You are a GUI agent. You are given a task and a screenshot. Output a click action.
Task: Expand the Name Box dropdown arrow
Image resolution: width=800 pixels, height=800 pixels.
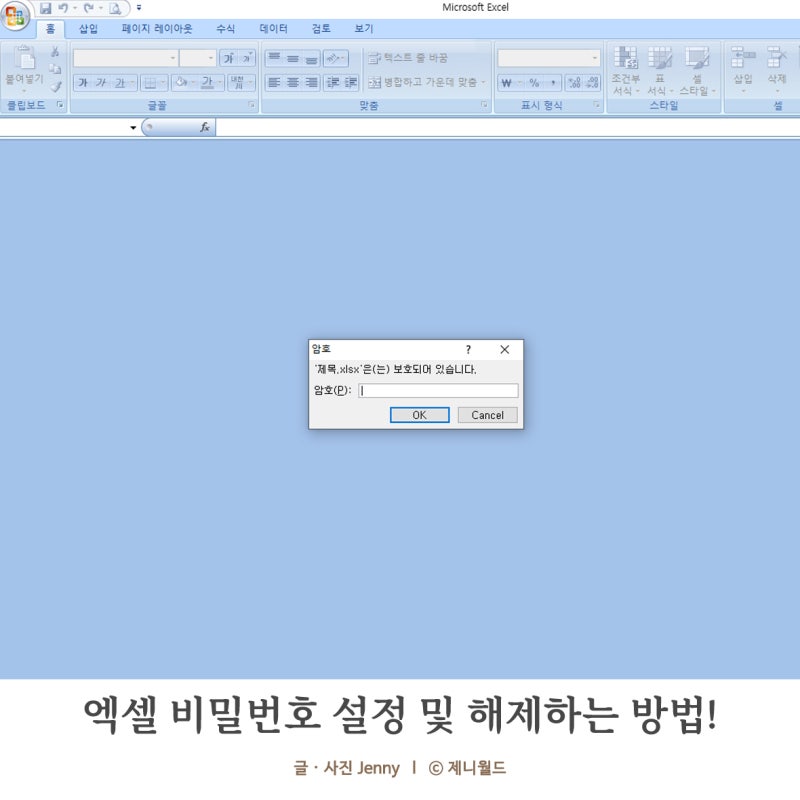coord(133,127)
